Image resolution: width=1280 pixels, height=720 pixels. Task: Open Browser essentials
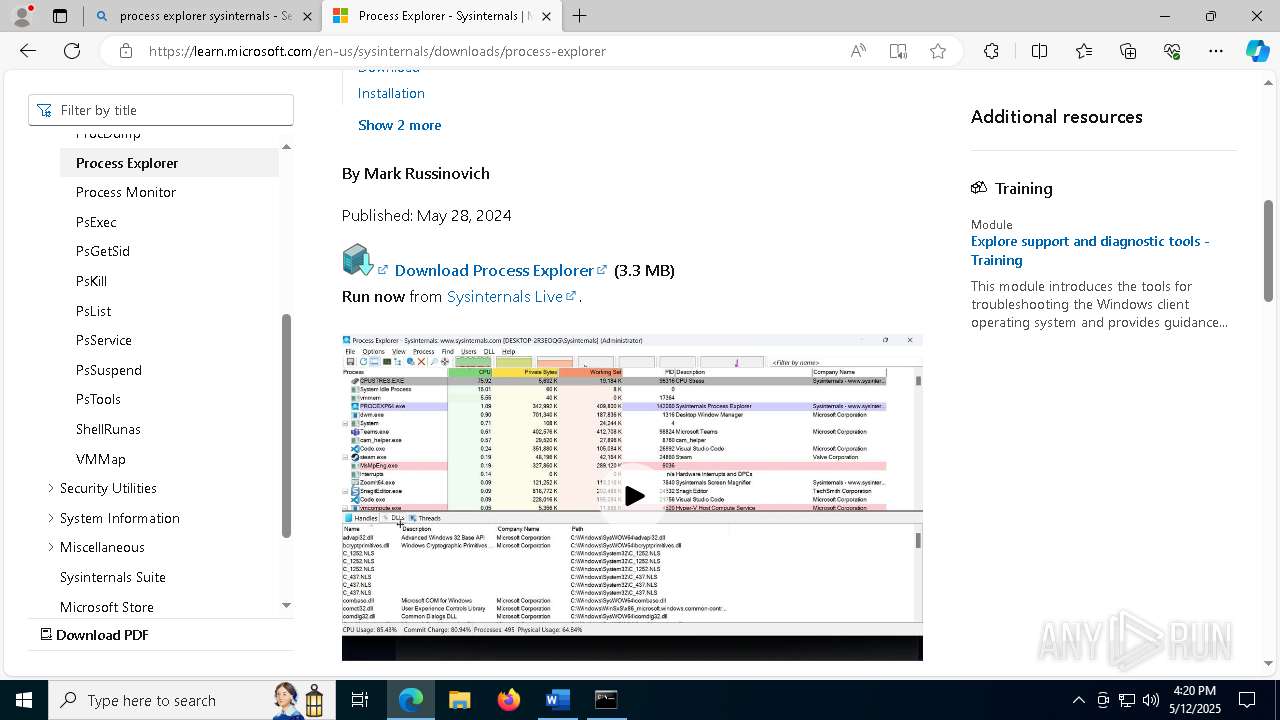click(x=1172, y=51)
